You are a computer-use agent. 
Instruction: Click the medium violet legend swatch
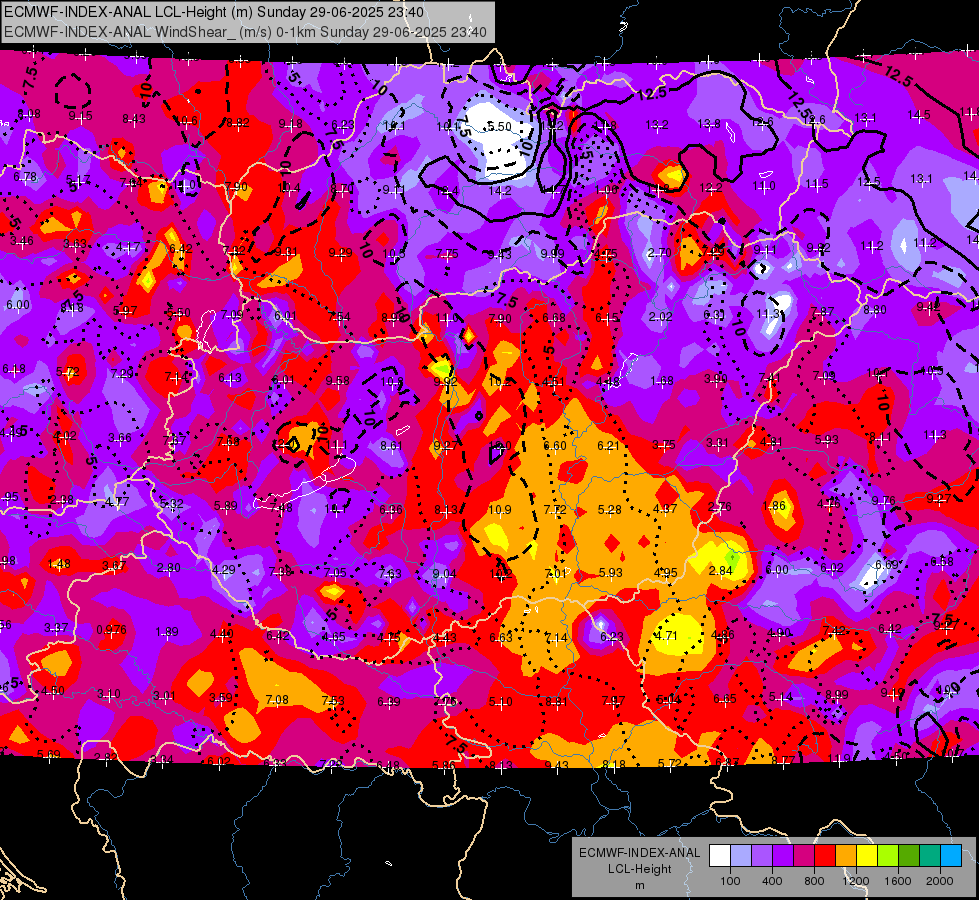[x=762, y=856]
